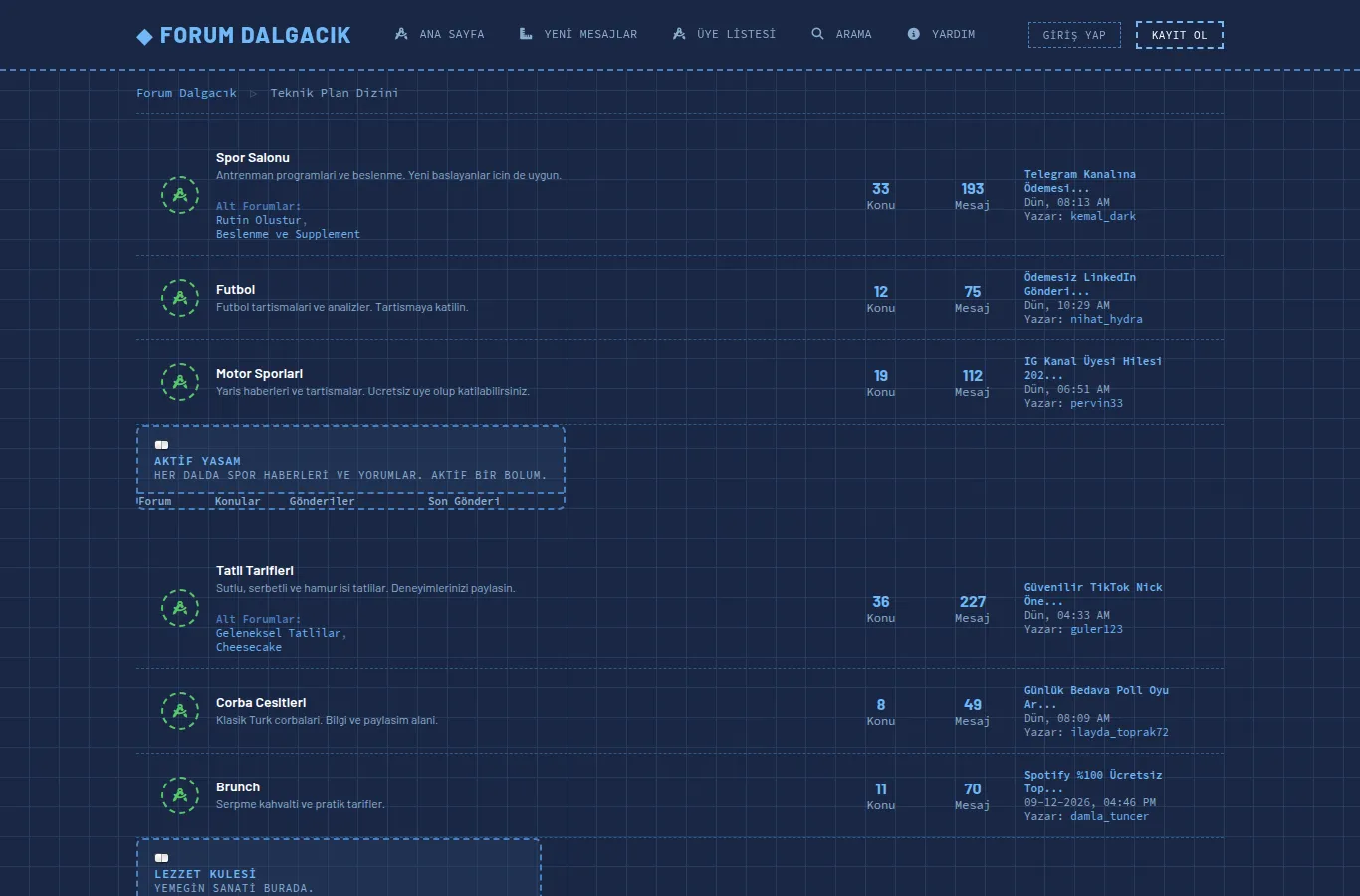
Task: Open the Üye Listesi page
Action: [x=724, y=34]
